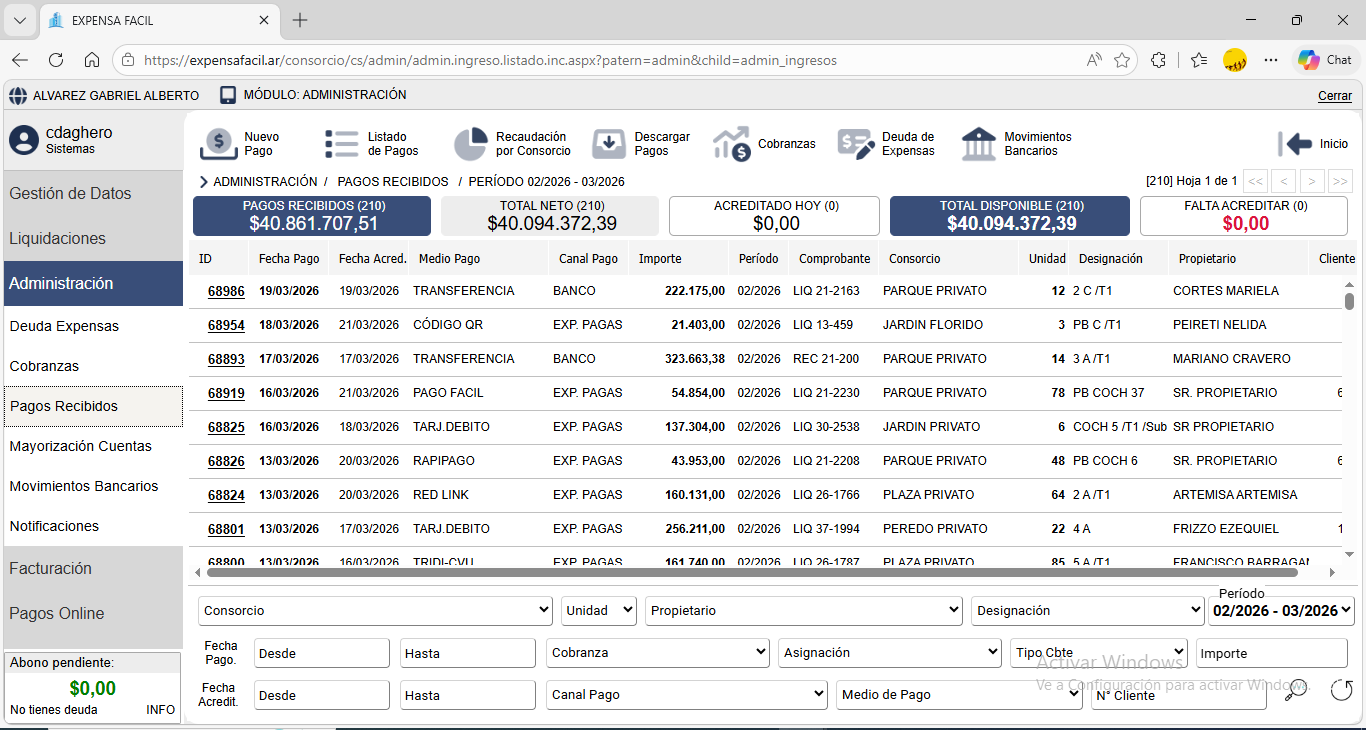The width and height of the screenshot is (1366, 730).
Task: Click the magnifier search icon
Action: coord(1296,691)
